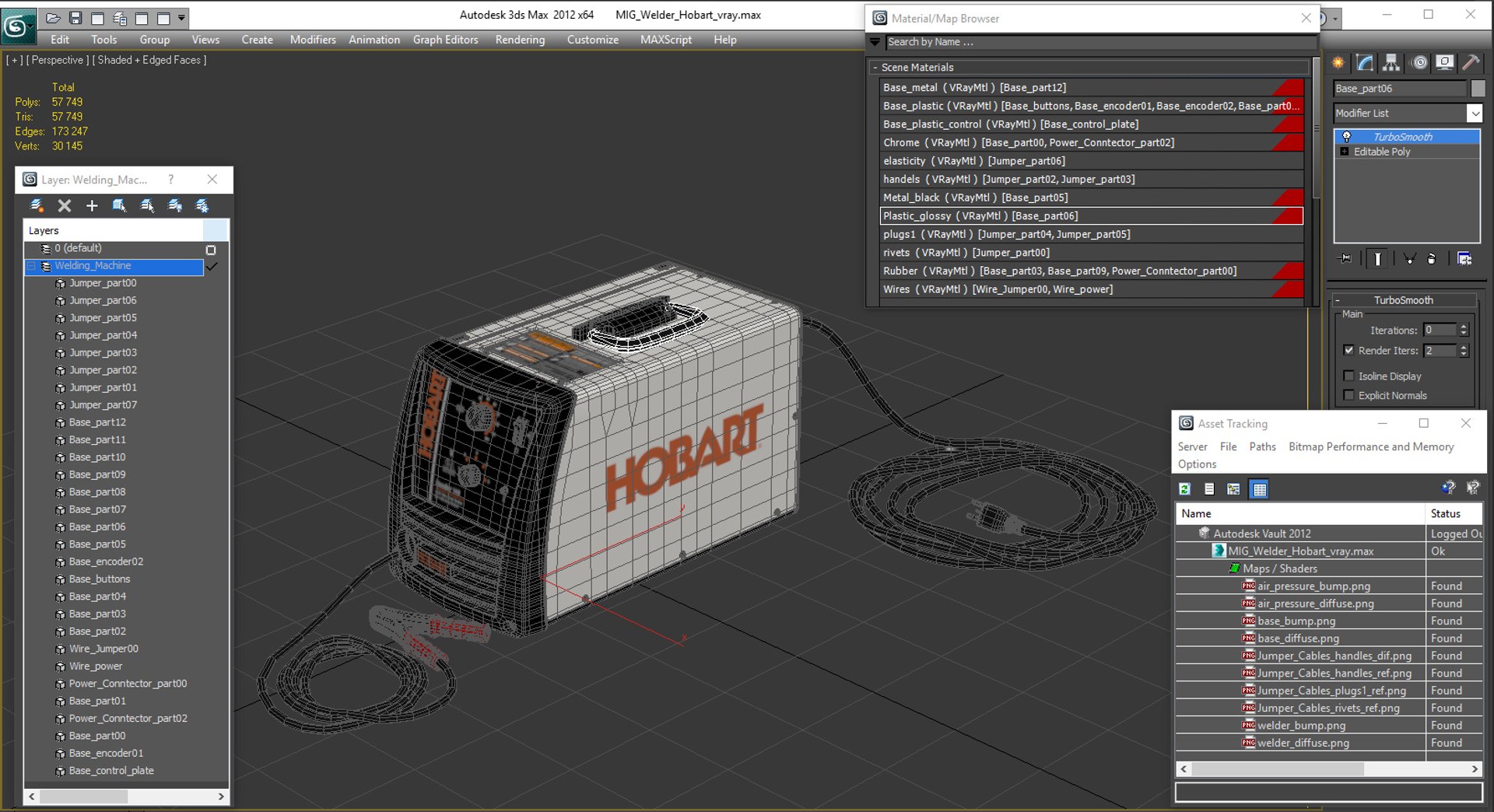
Task: Open the Modify command panel tab
Action: [x=1365, y=63]
